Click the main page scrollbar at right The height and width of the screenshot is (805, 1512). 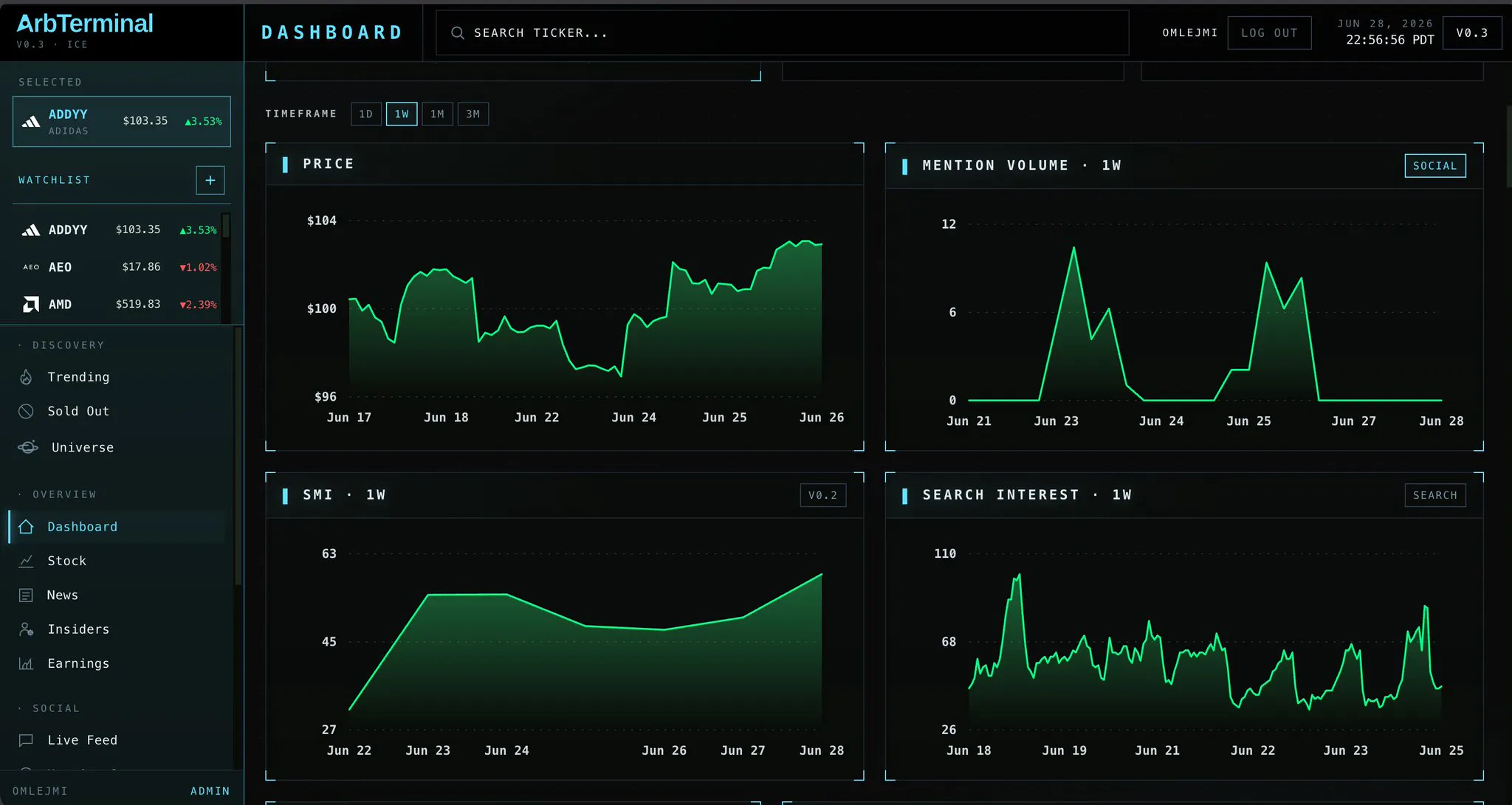pos(1508,146)
